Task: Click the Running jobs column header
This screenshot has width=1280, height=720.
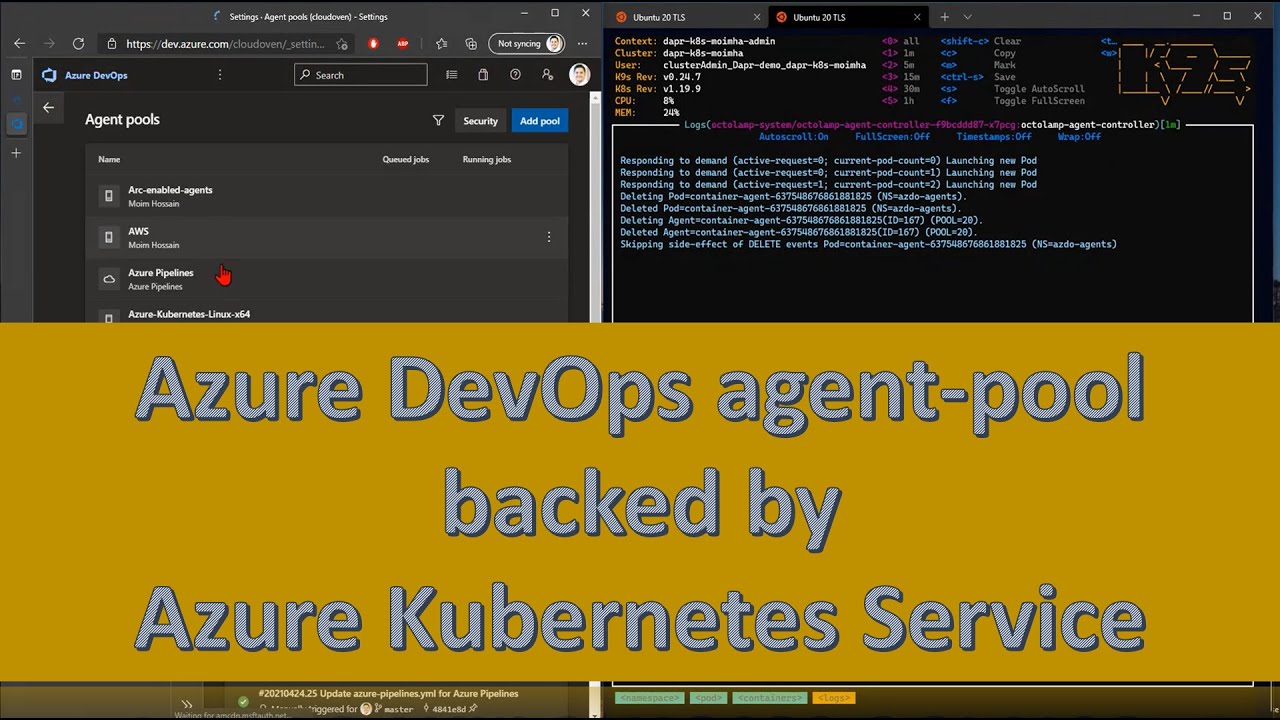Action: [487, 159]
